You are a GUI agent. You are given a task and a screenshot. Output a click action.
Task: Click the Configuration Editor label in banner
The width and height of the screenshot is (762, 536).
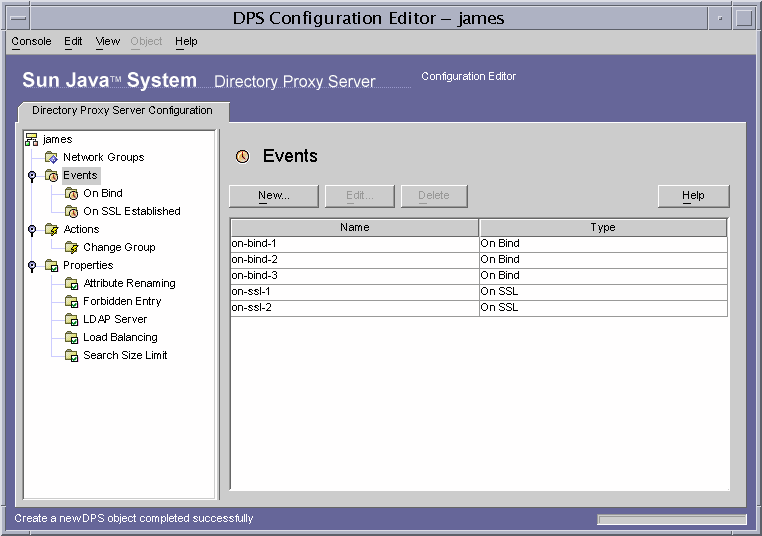tap(468, 76)
